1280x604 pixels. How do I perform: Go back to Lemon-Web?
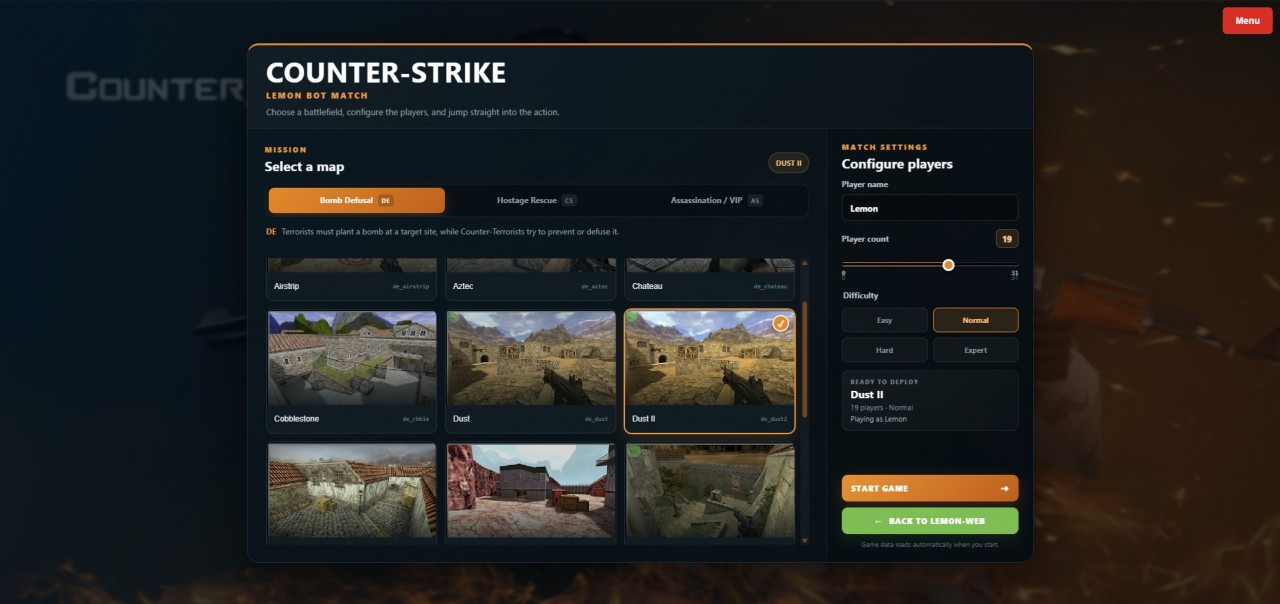tap(930, 521)
